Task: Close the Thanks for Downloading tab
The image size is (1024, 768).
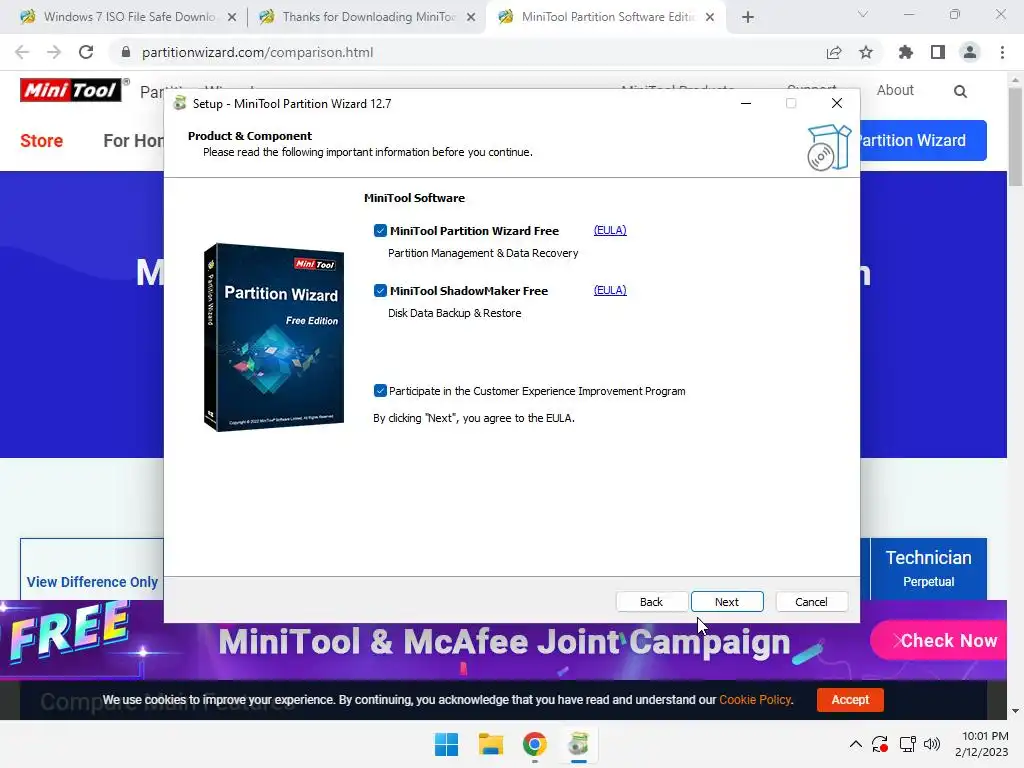Action: (x=471, y=18)
